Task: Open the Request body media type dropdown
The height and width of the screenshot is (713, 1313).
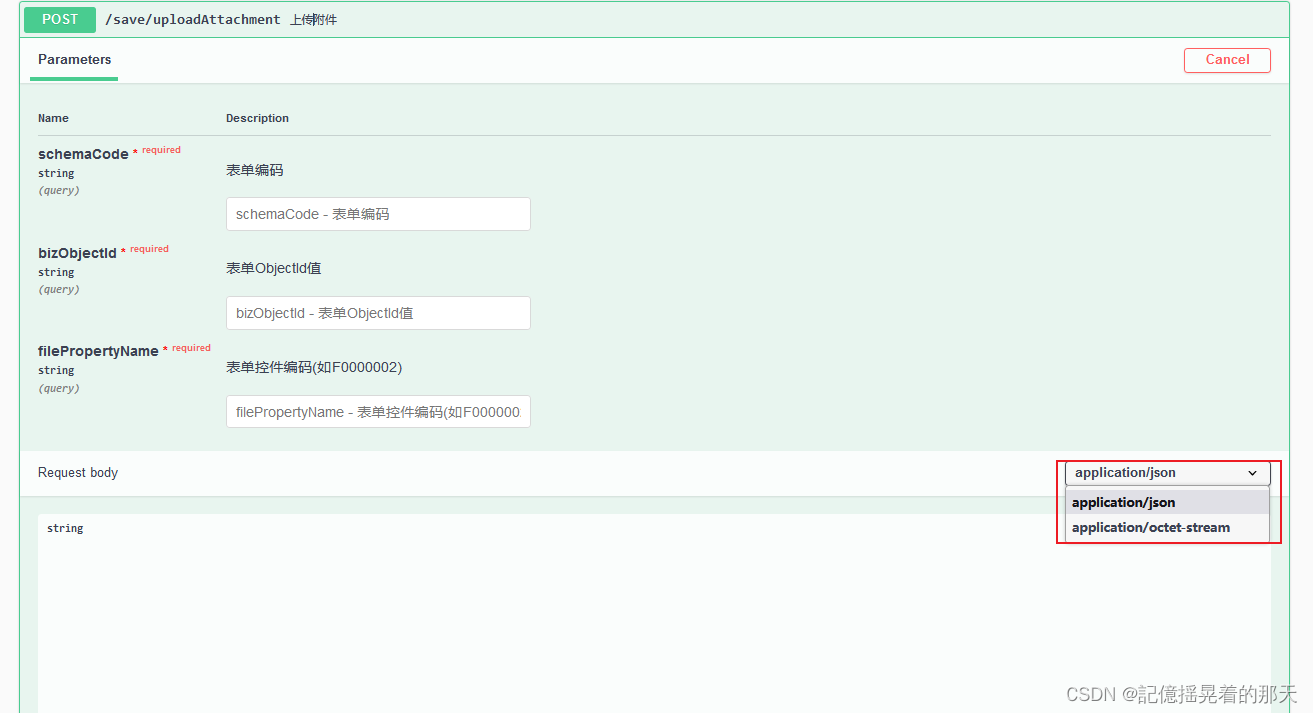Action: coord(1160,472)
